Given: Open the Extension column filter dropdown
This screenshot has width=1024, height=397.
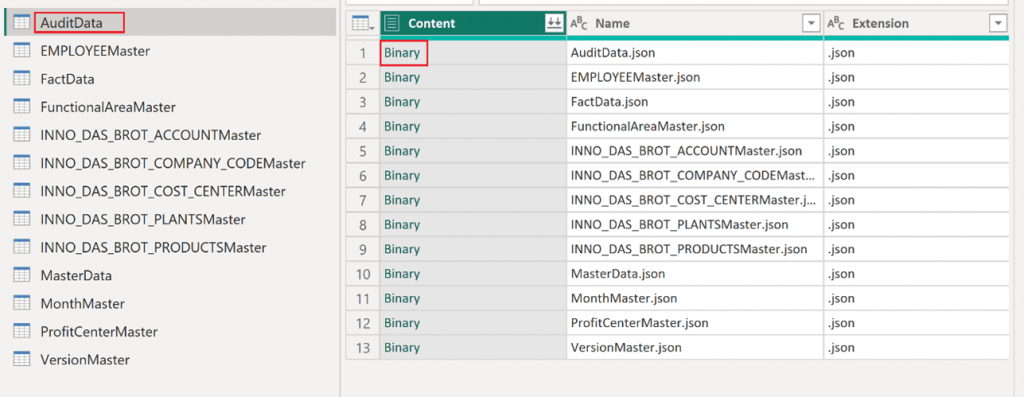Looking at the screenshot, I should tap(998, 24).
